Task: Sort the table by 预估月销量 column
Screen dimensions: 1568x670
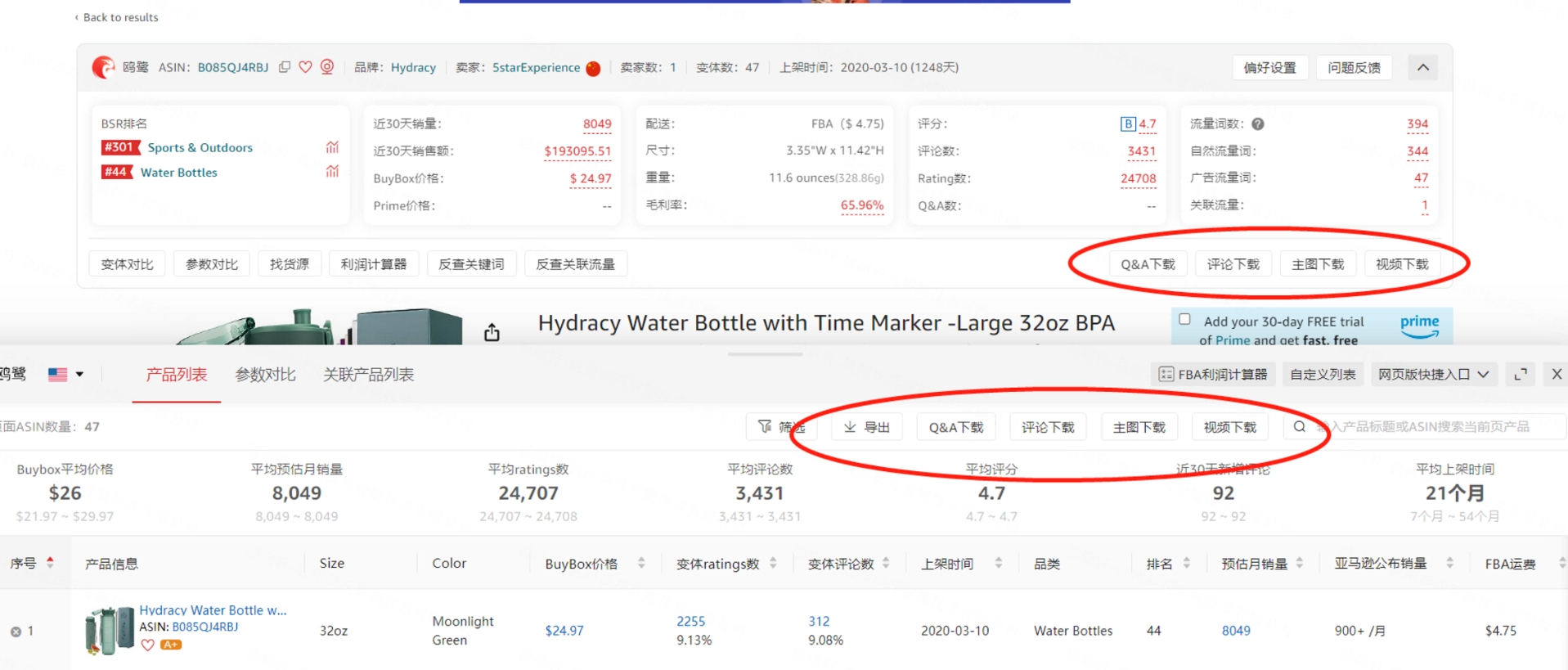Action: pyautogui.click(x=1300, y=563)
